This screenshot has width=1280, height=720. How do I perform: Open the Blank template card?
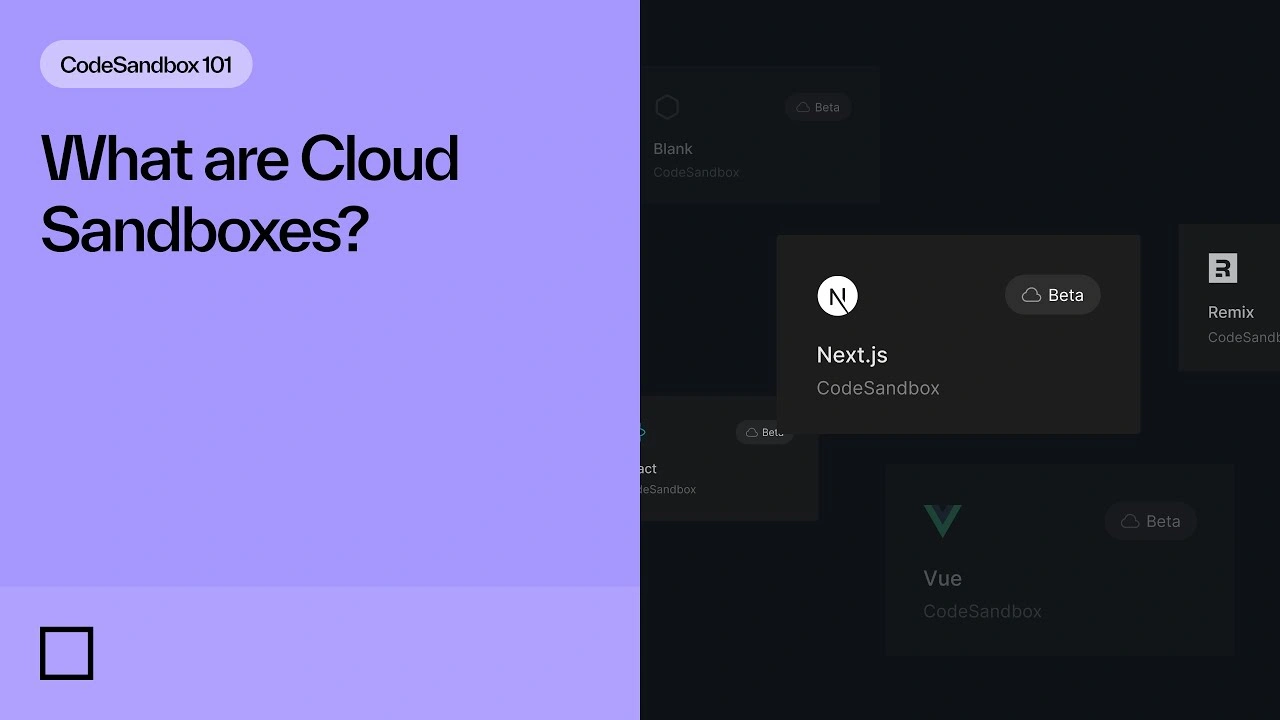760,135
